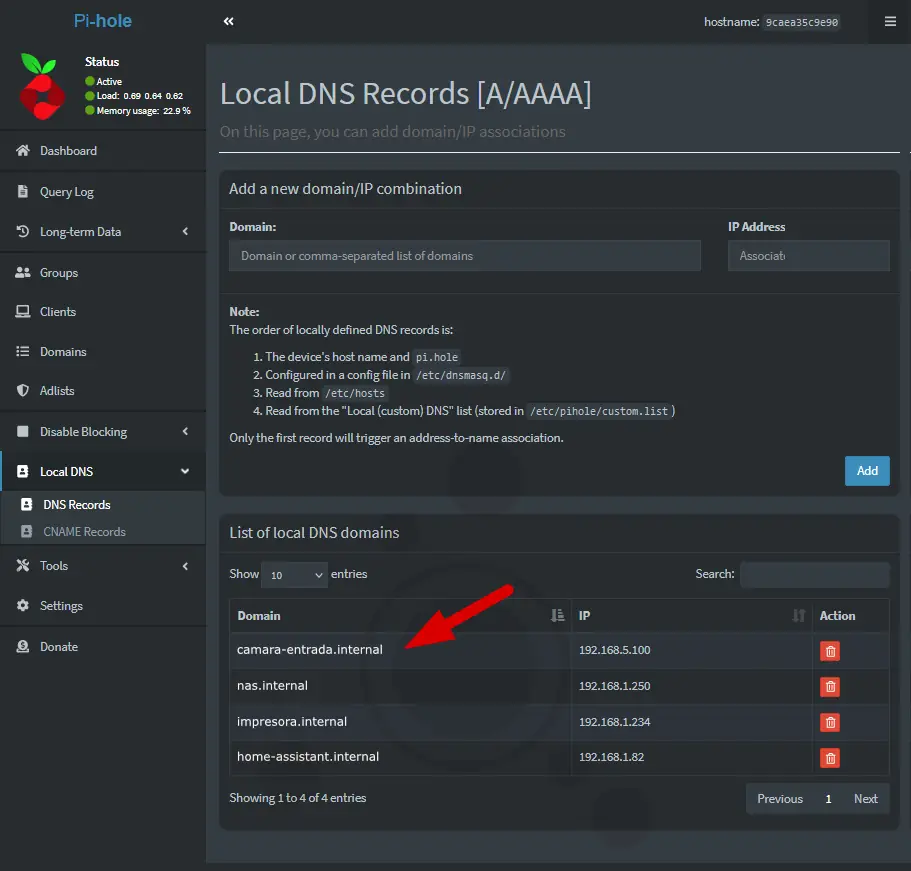
Task: Click the Long-term Data history icon
Action: [23, 231]
